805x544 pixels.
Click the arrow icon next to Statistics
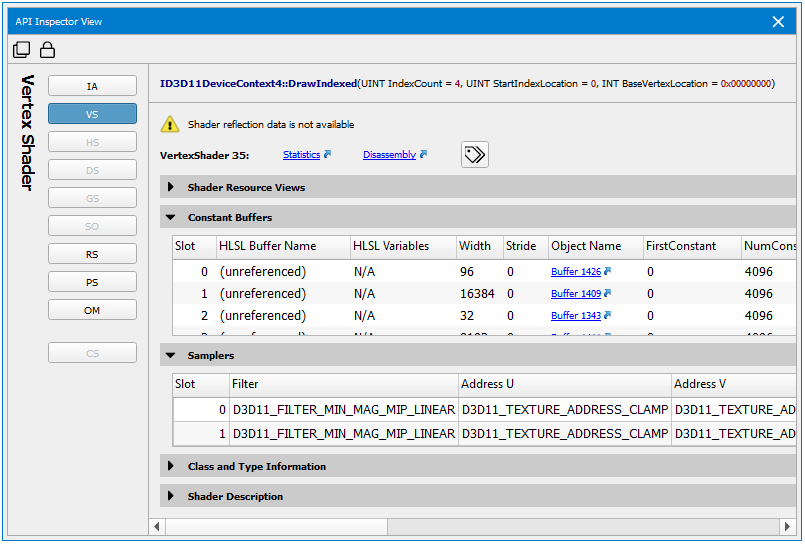tap(327, 154)
